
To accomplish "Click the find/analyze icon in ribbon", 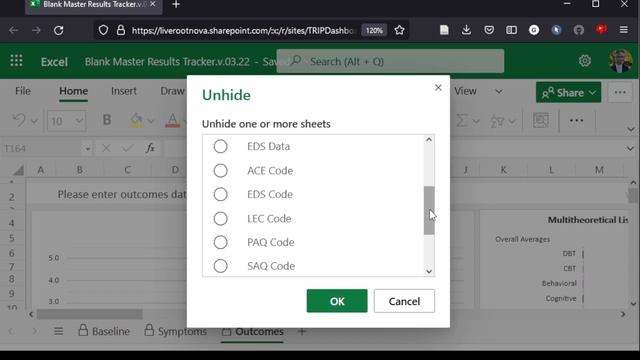I will [x=541, y=120].
